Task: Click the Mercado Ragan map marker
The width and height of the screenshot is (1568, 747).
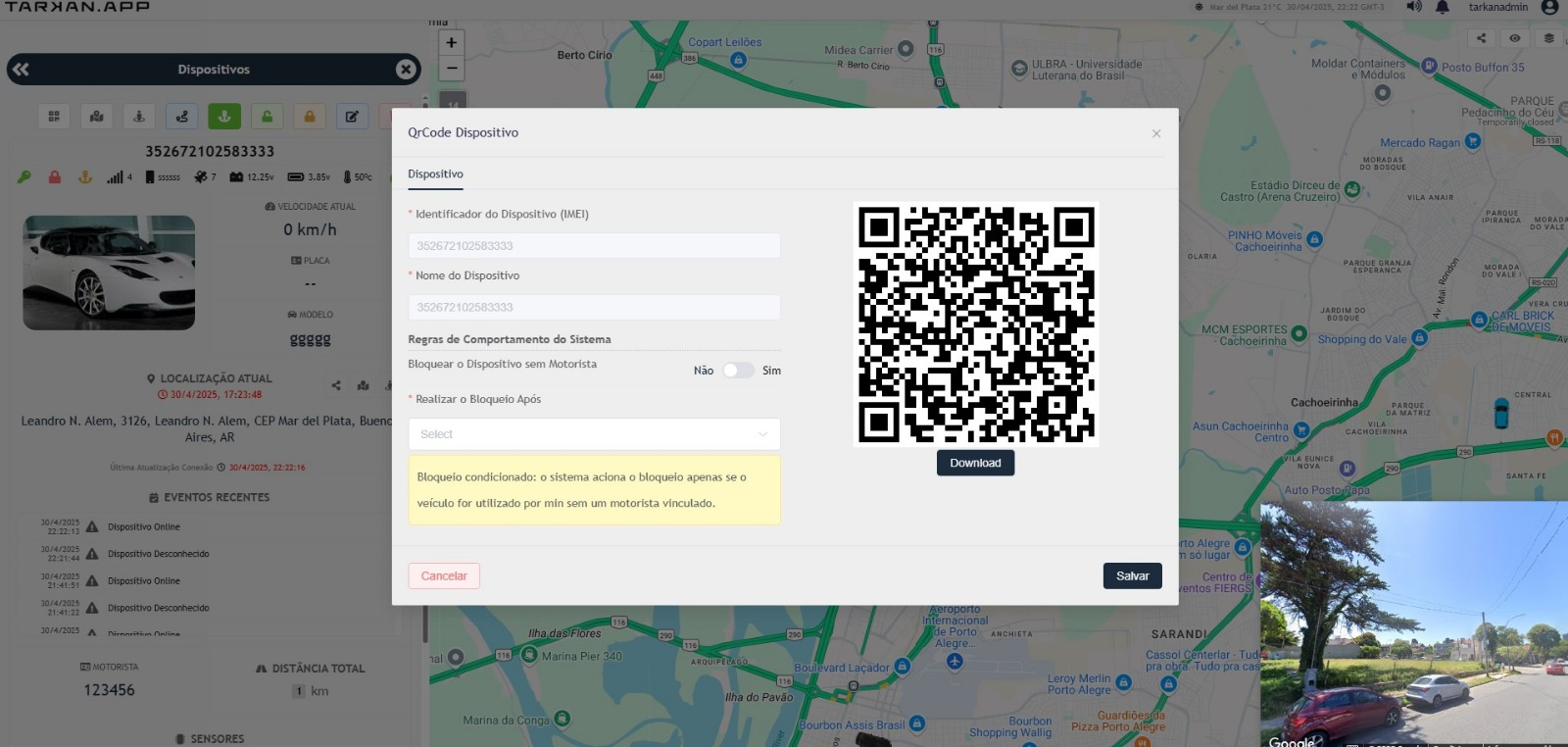Action: [1472, 141]
